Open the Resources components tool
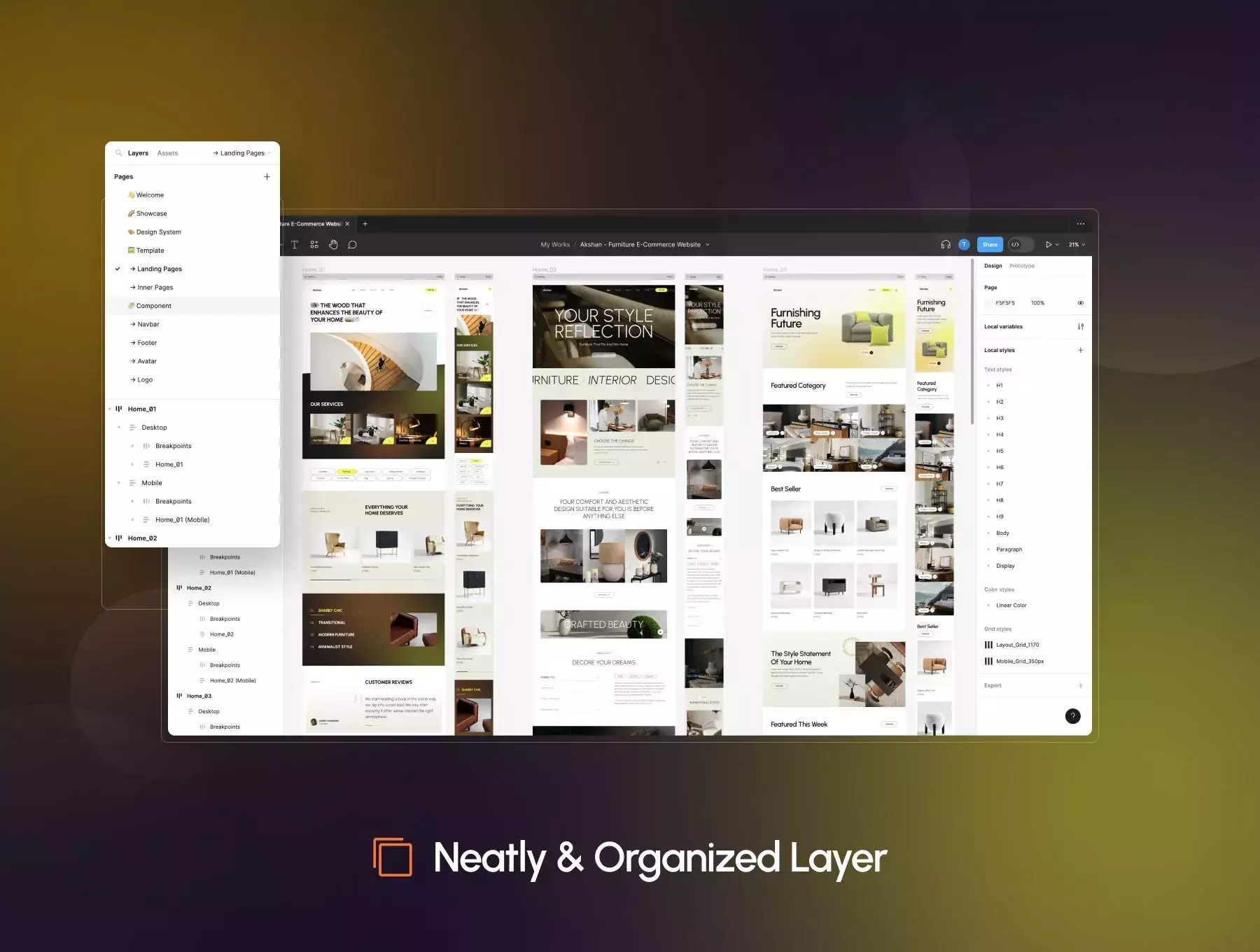1260x952 pixels. (314, 244)
